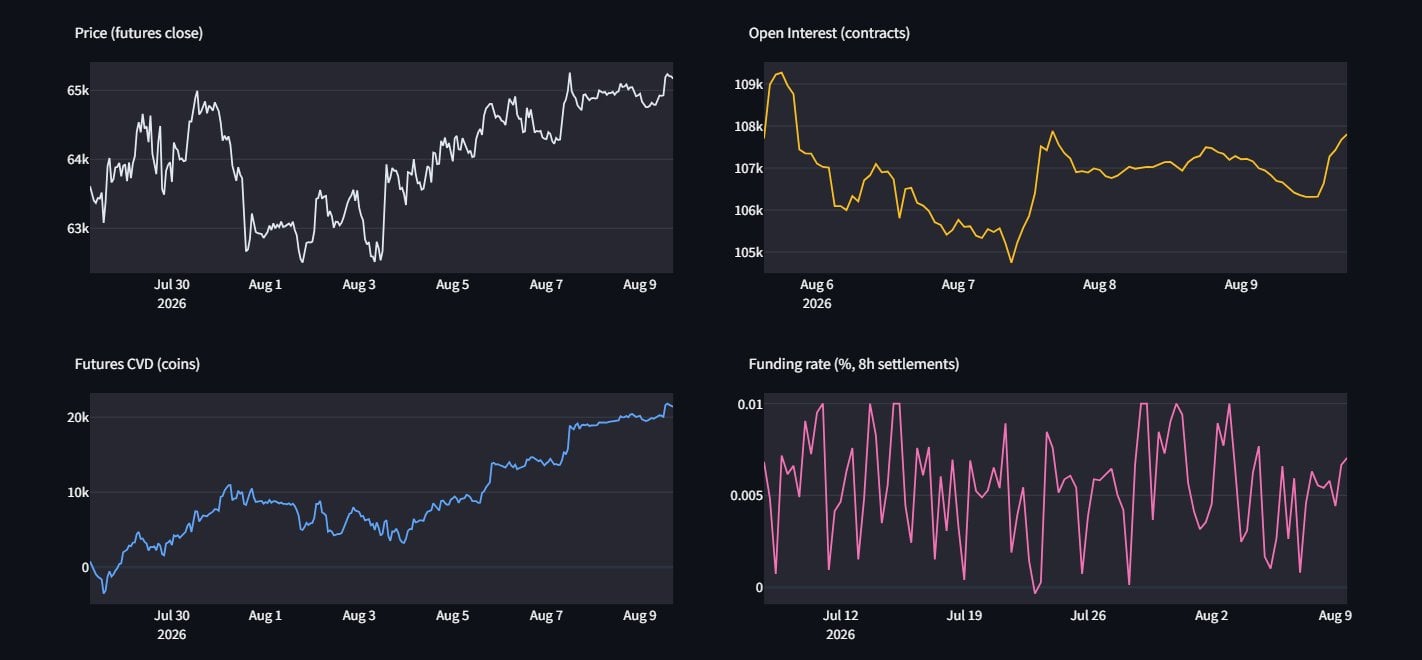Click Aug 1 tick on the Price chart

pyautogui.click(x=265, y=285)
